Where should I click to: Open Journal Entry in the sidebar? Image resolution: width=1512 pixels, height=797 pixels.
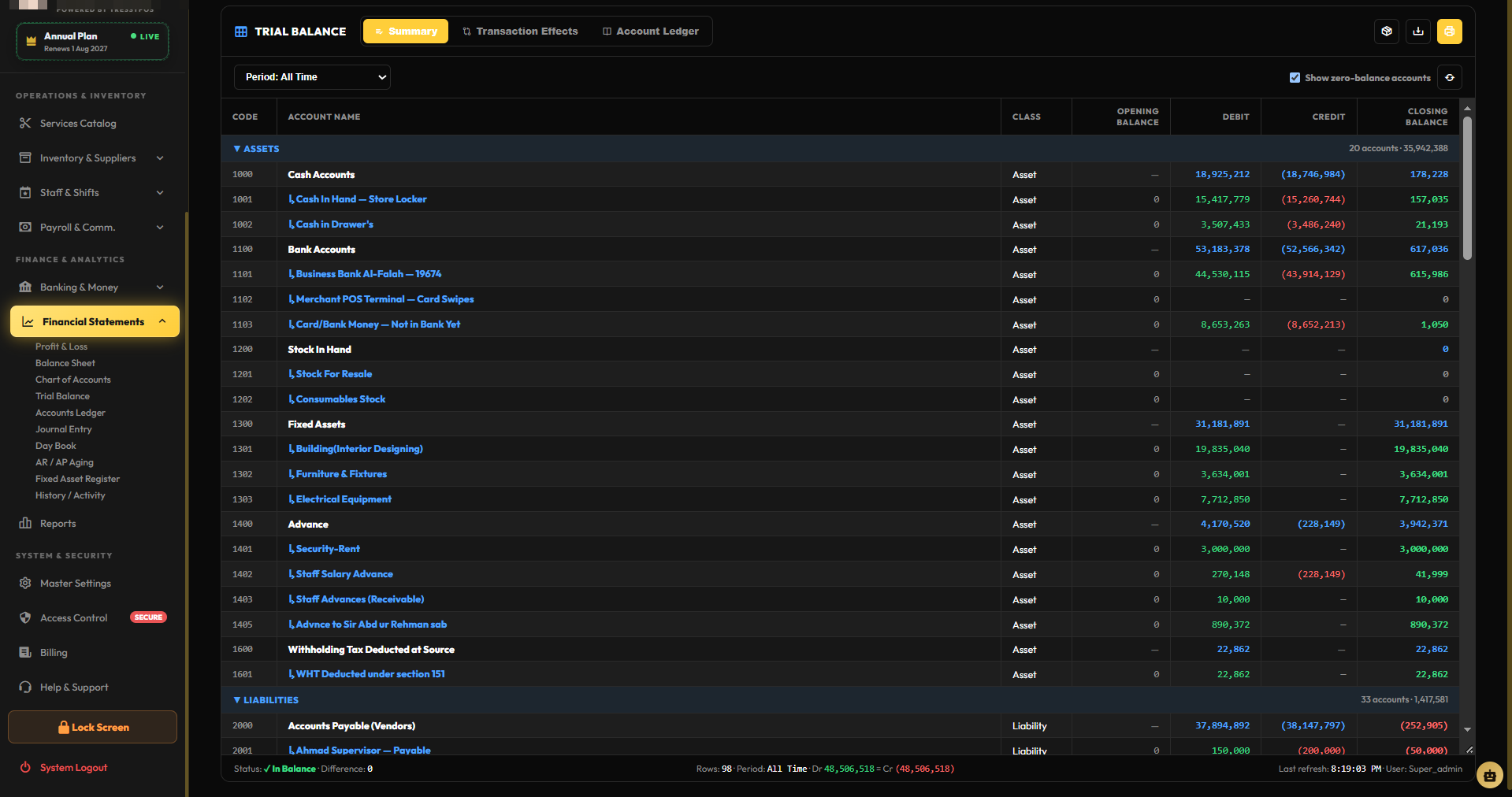click(64, 429)
